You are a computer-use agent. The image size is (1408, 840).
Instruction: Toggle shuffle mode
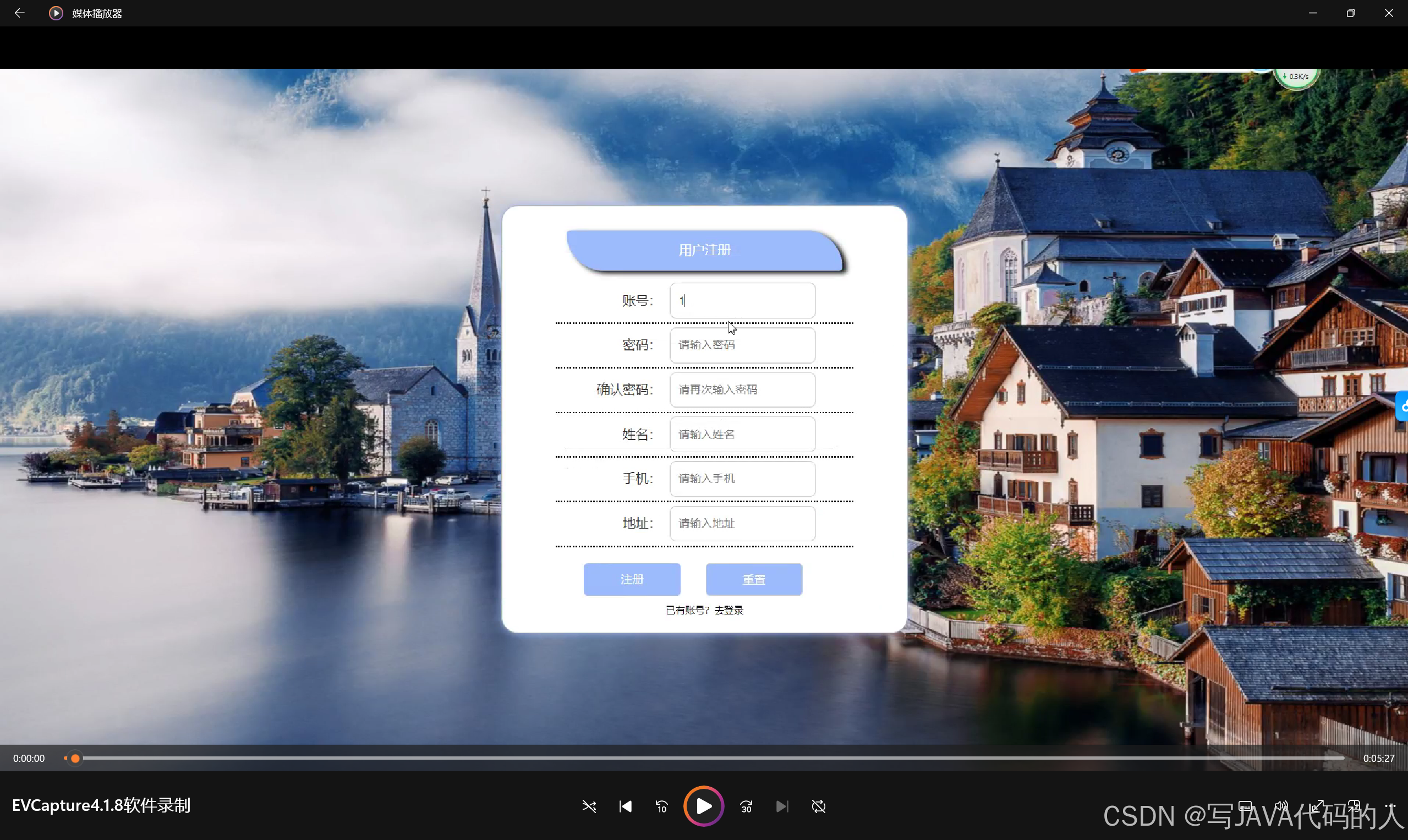click(x=589, y=806)
